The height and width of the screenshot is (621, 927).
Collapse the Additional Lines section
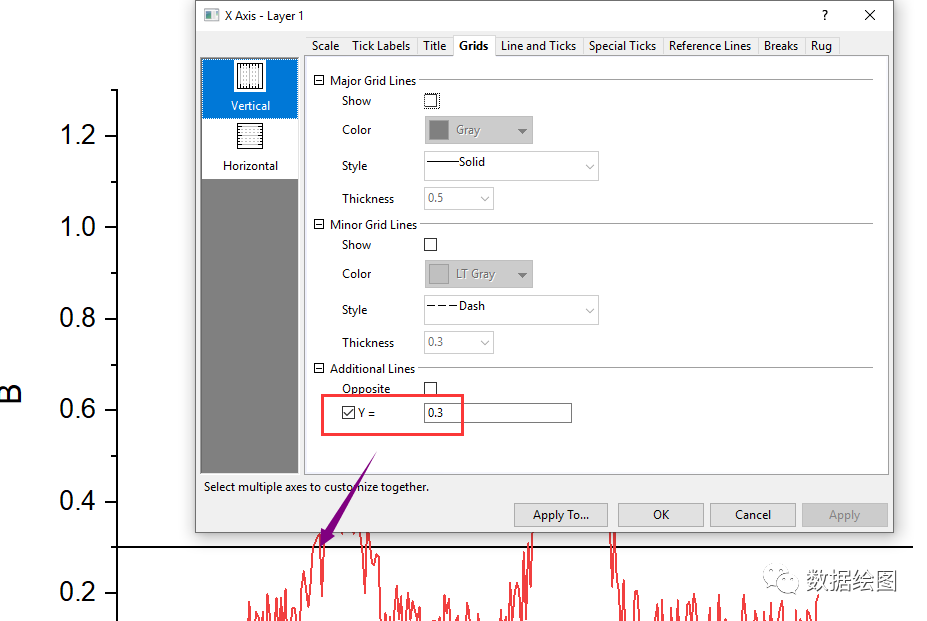319,368
